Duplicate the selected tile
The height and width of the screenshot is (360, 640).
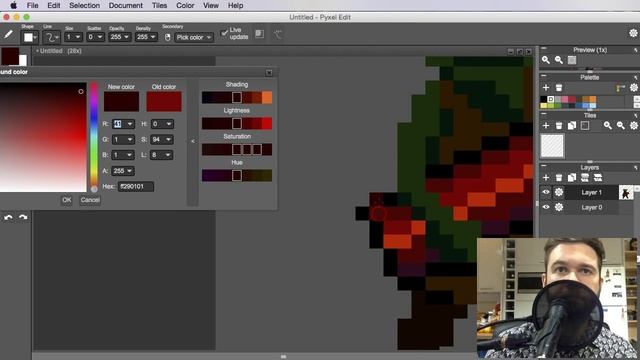(x=572, y=126)
